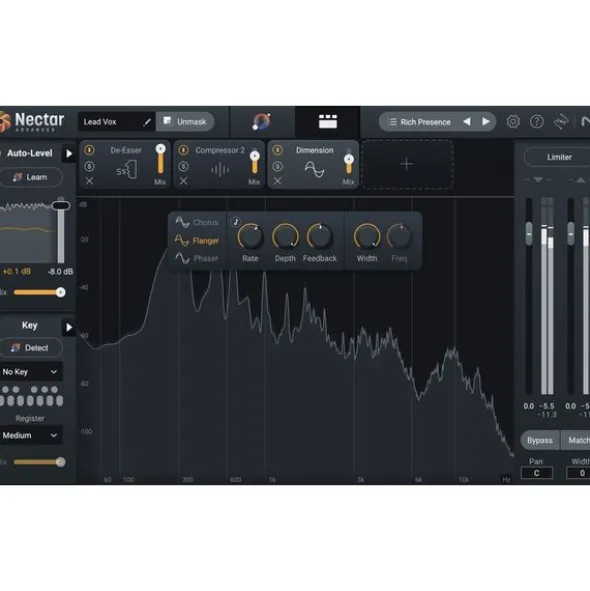Switch to the module chain view icon
590x591 pixels.
tap(328, 122)
